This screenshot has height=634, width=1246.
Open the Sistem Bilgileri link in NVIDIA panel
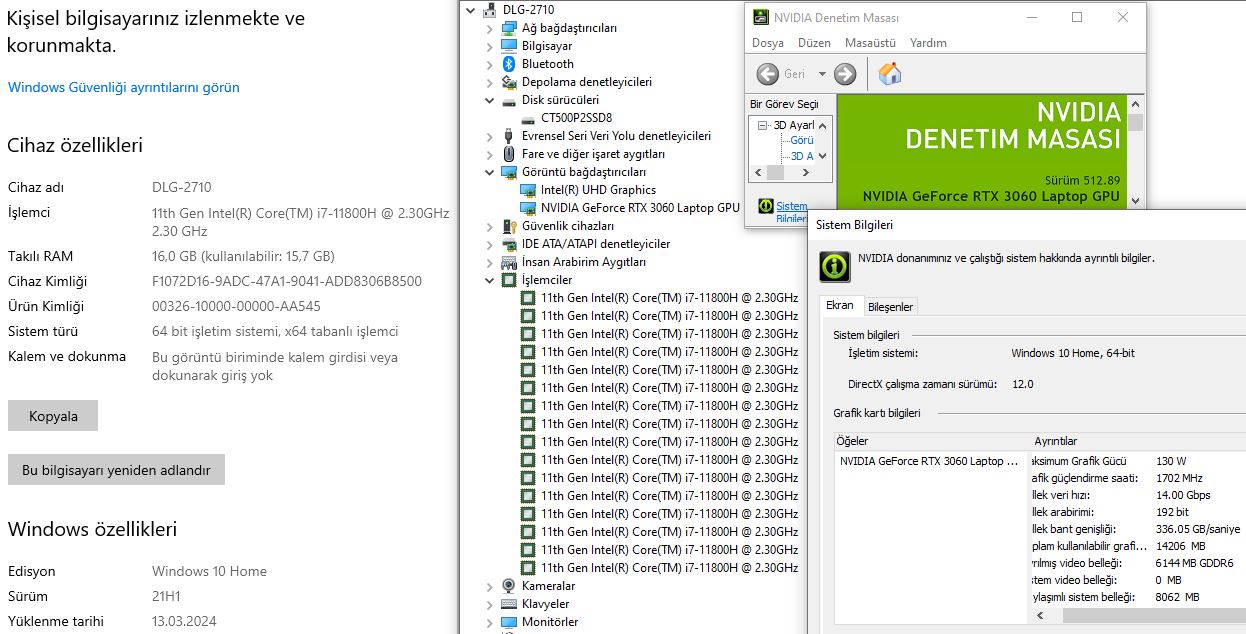coord(792,212)
